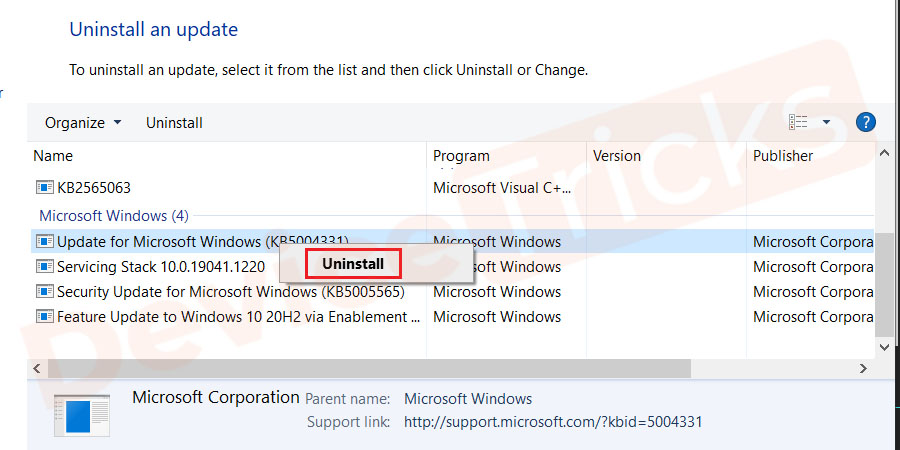Click the Servicing Stack item icon

point(45,266)
